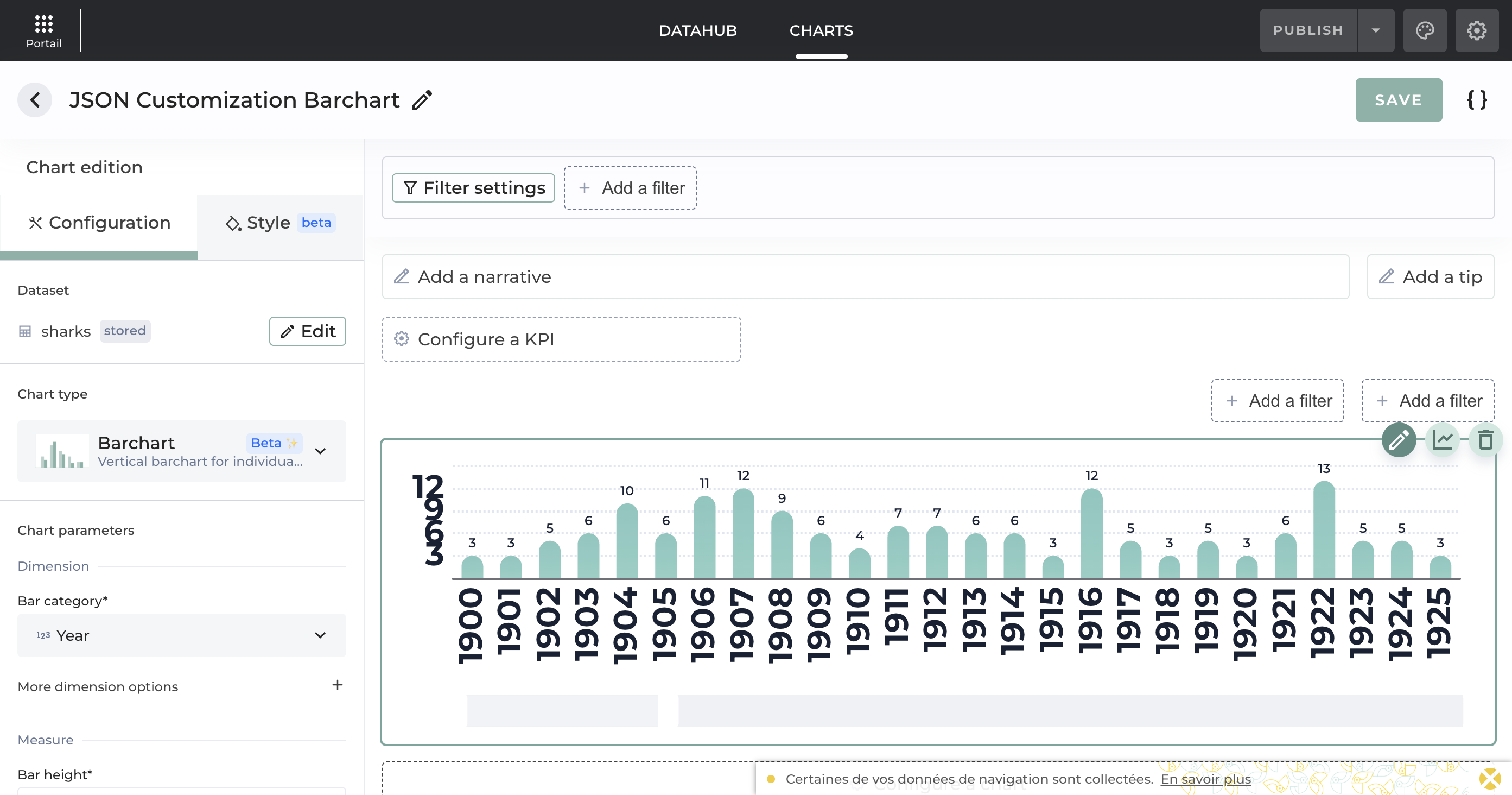Open the Publish dropdown arrow
This screenshot has width=1512, height=795.
click(x=1375, y=30)
